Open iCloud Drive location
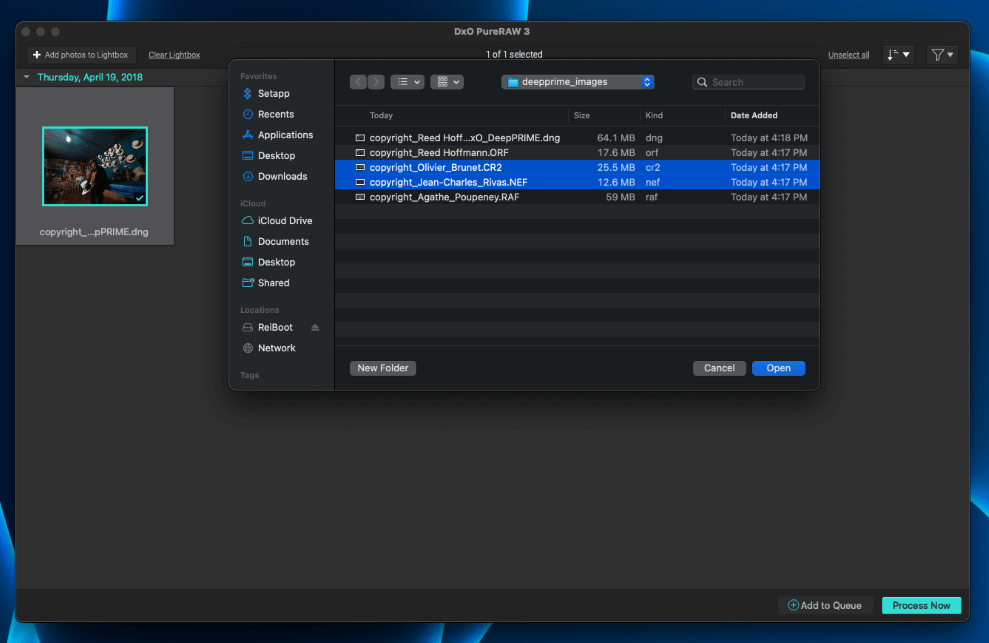Screen dimensions: 989x643 click(x=284, y=221)
